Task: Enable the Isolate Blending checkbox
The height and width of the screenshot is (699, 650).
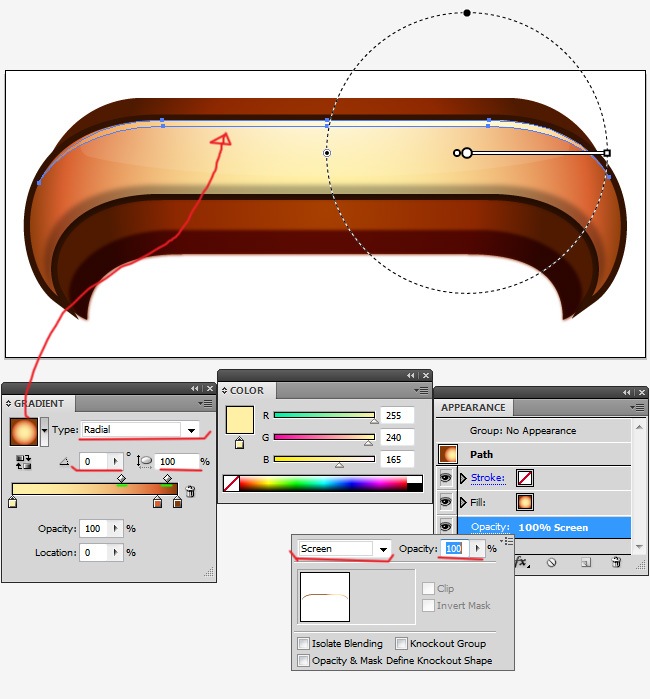Action: (303, 644)
